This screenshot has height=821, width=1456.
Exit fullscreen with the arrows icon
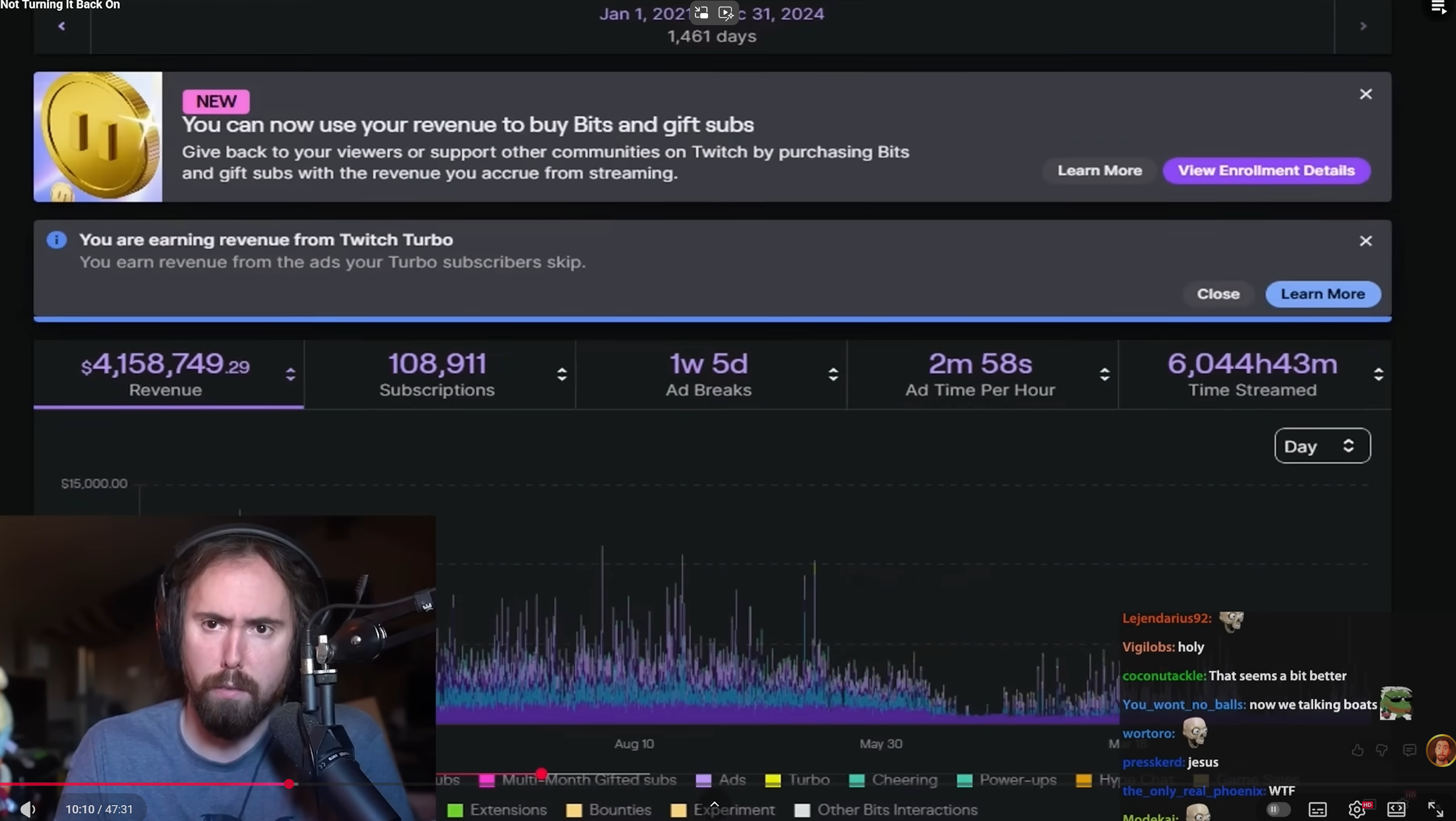1436,809
